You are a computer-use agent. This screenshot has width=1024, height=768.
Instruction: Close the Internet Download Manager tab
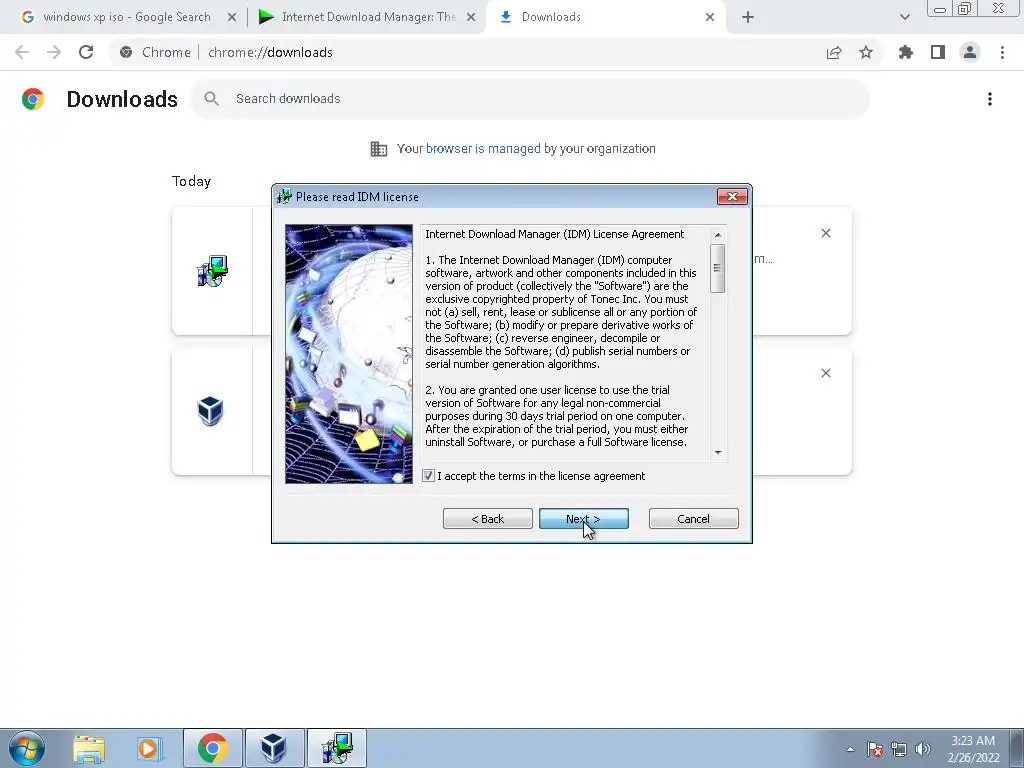(471, 17)
